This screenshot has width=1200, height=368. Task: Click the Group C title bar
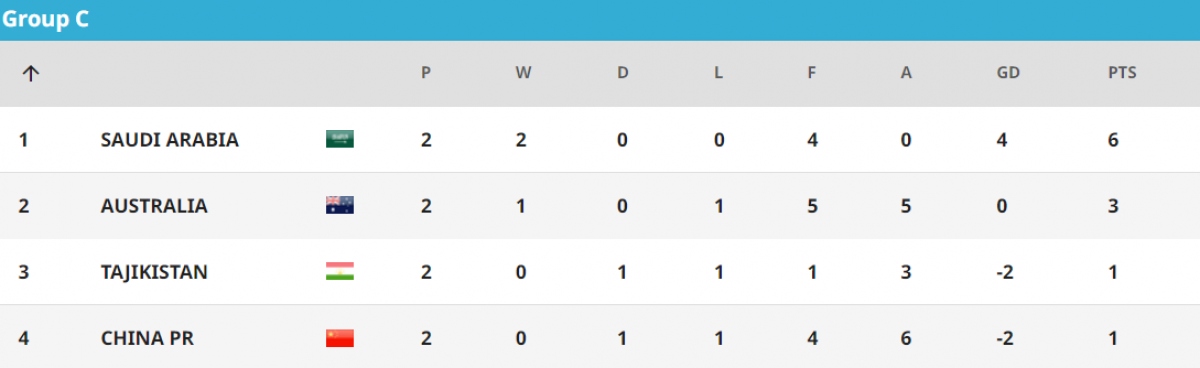tap(600, 20)
